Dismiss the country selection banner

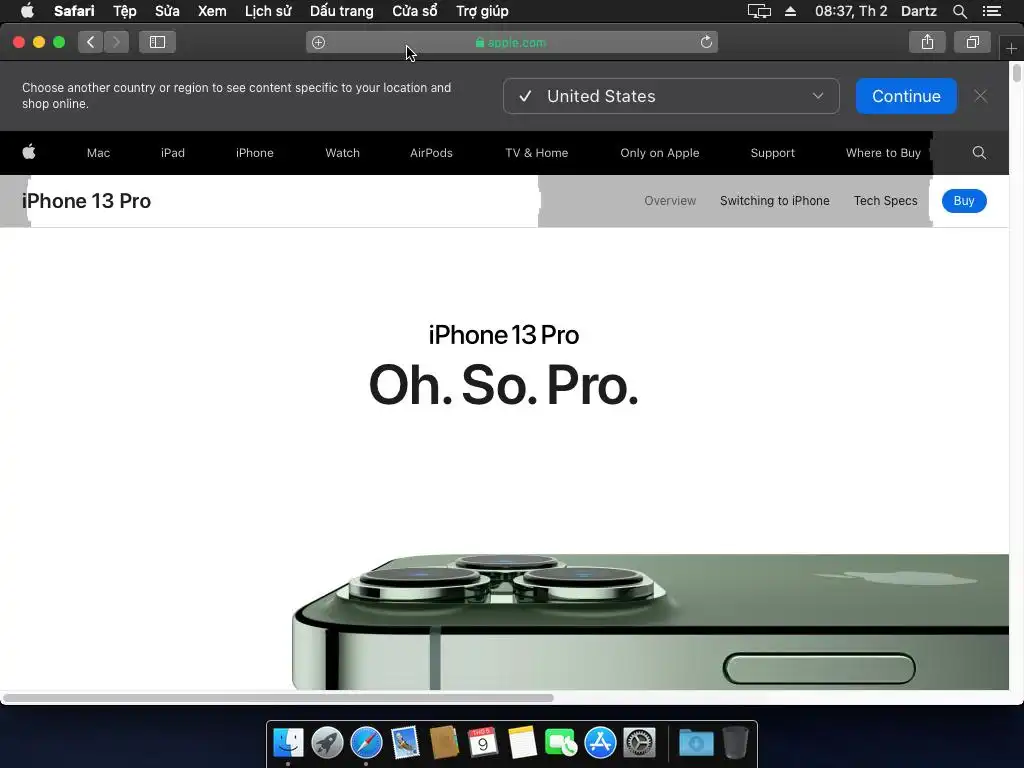click(980, 96)
